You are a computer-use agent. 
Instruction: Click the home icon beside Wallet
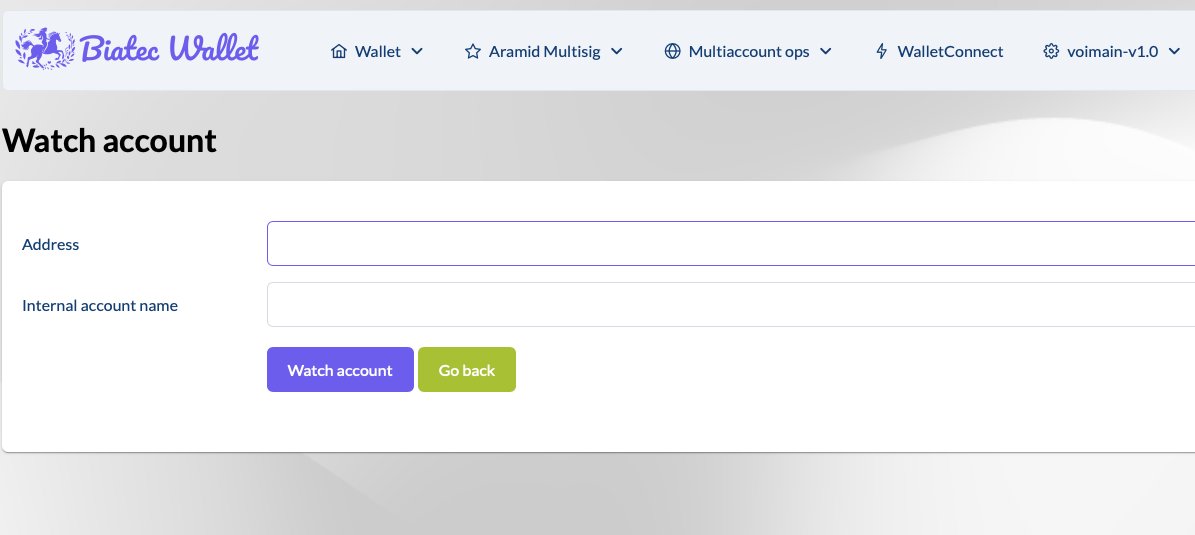coord(339,51)
